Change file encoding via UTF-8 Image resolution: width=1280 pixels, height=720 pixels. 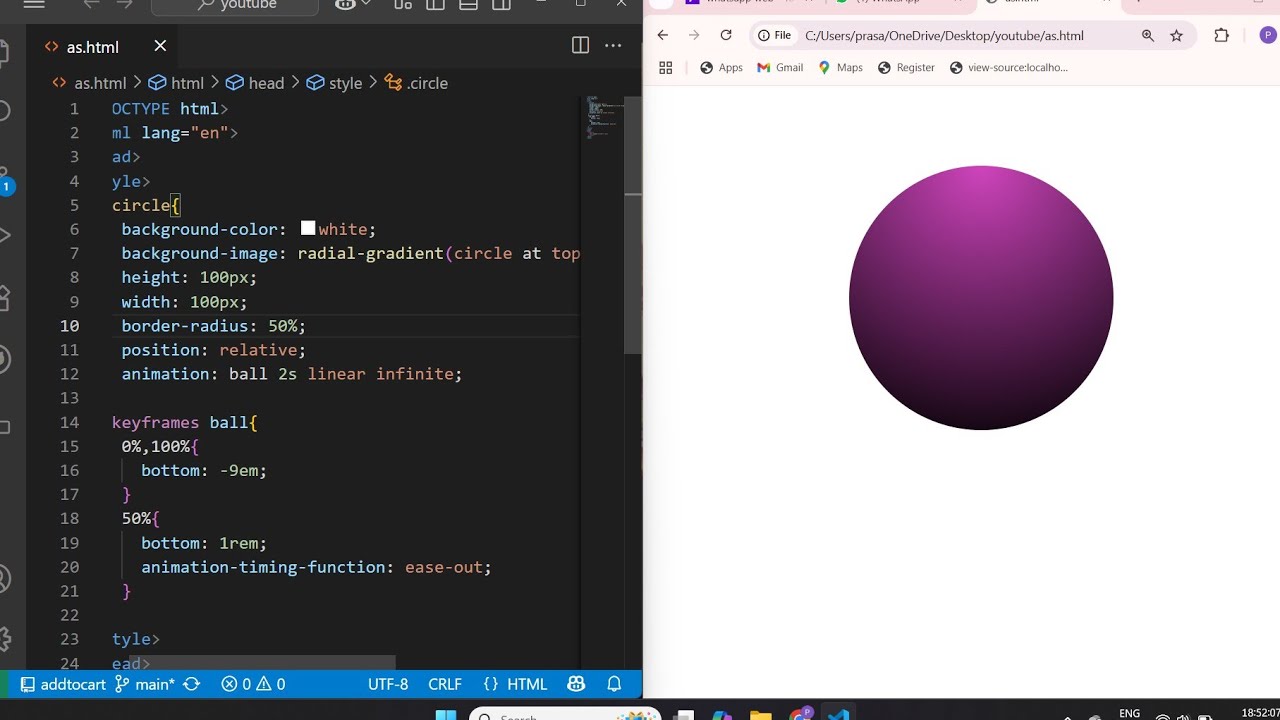[388, 684]
